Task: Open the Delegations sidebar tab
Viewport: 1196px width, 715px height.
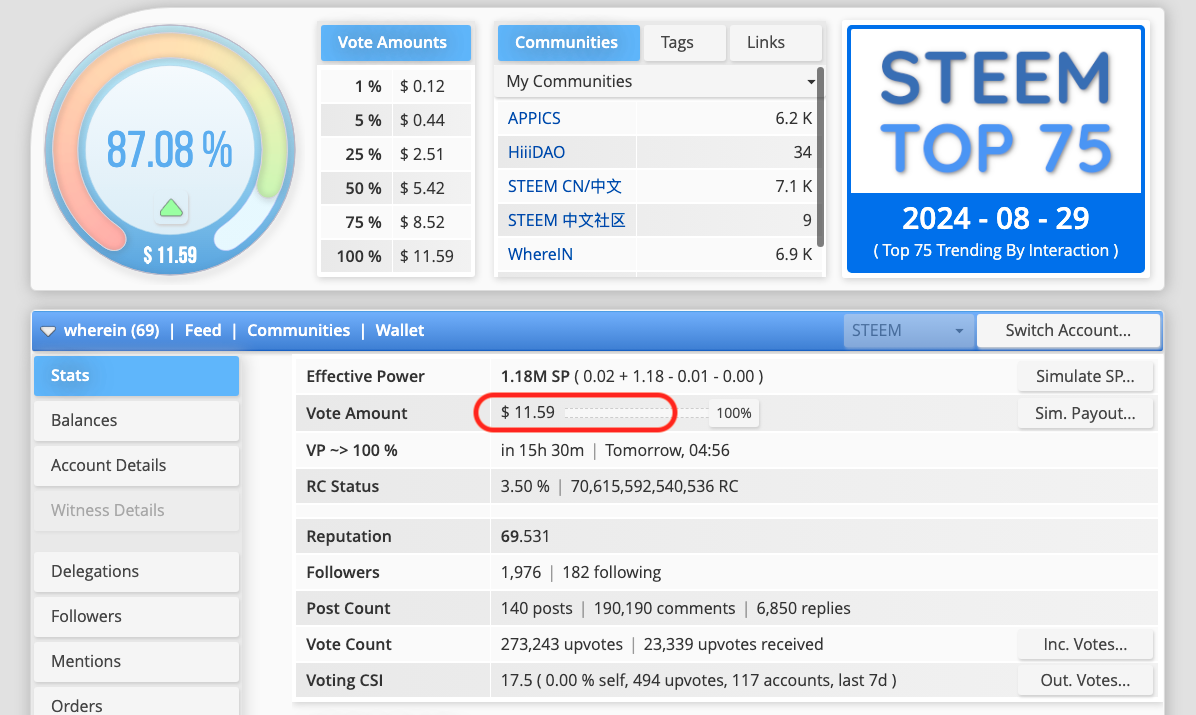Action: [137, 572]
